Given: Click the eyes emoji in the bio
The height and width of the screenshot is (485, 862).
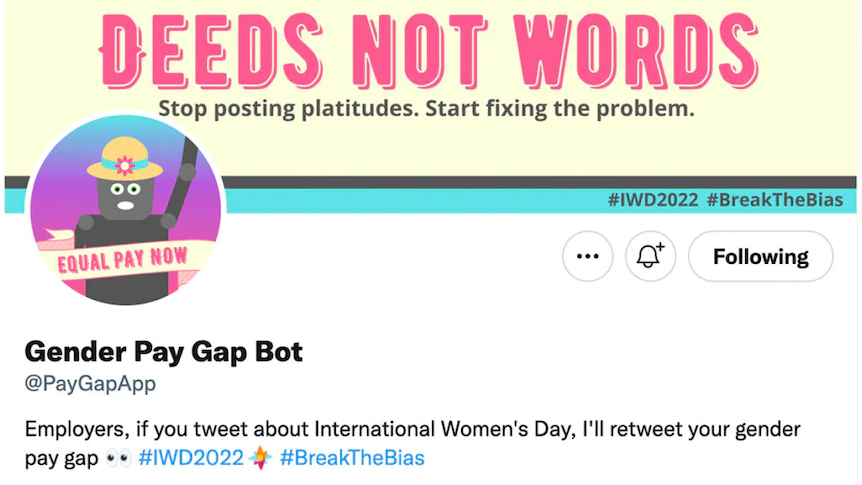Looking at the screenshot, I should tap(118, 458).
